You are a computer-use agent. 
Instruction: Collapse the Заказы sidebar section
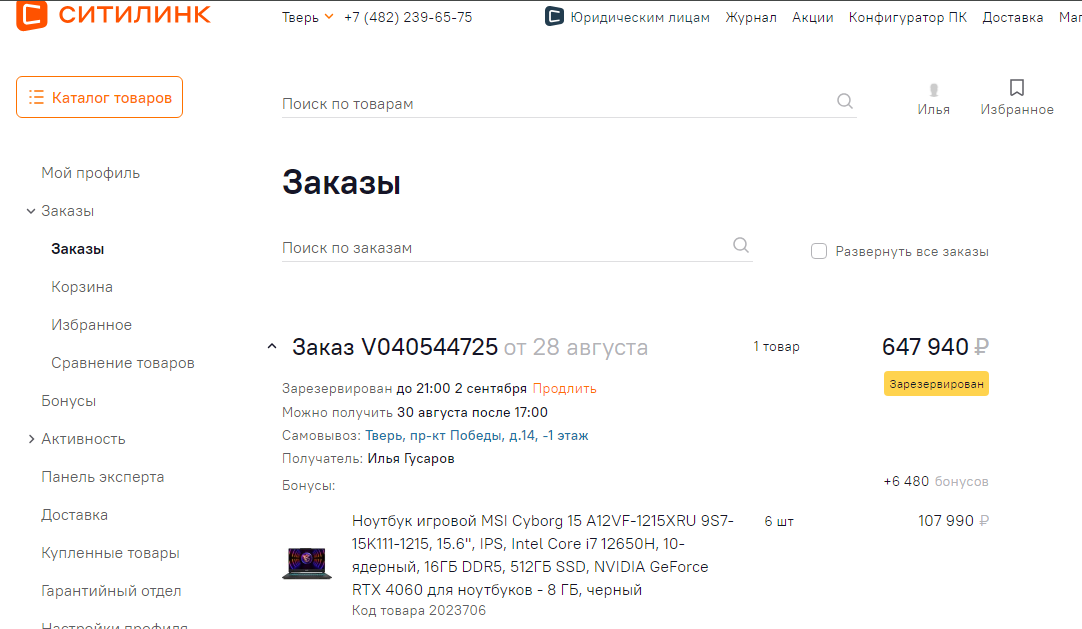30,211
